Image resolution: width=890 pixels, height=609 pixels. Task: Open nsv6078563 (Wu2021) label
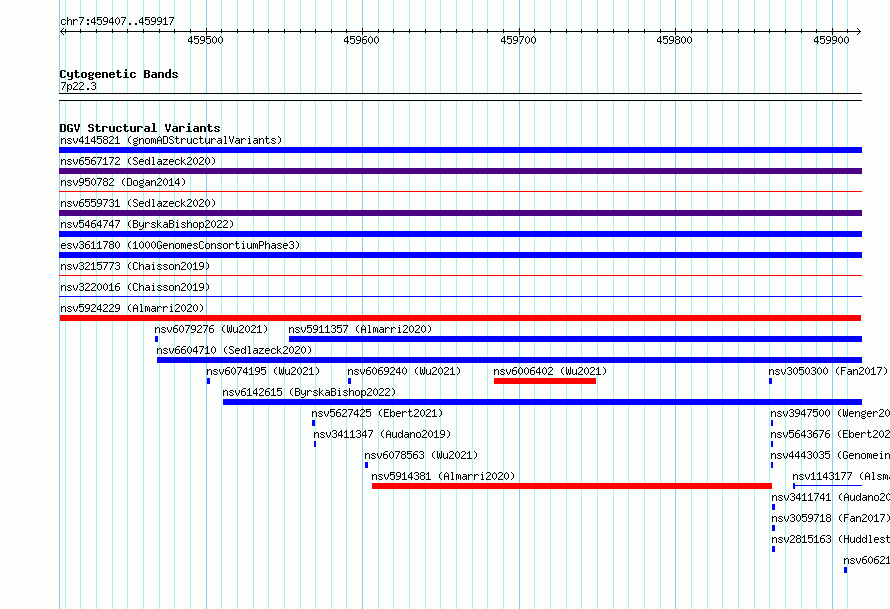[x=421, y=455]
